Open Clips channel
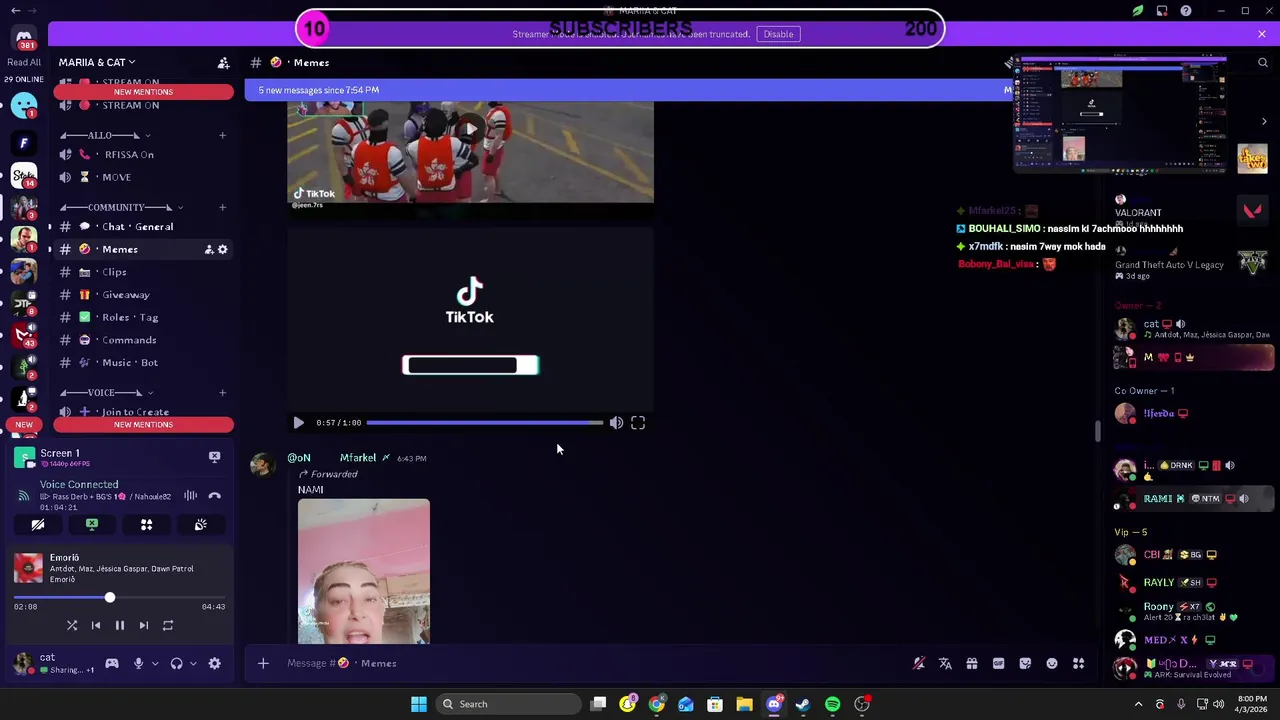1280x720 pixels. [x=143, y=272]
